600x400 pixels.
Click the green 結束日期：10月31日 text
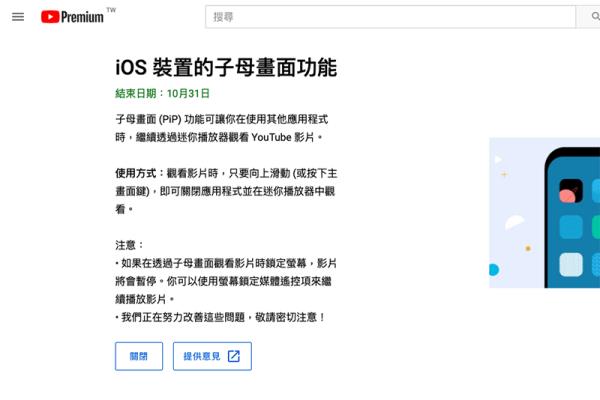(163, 93)
